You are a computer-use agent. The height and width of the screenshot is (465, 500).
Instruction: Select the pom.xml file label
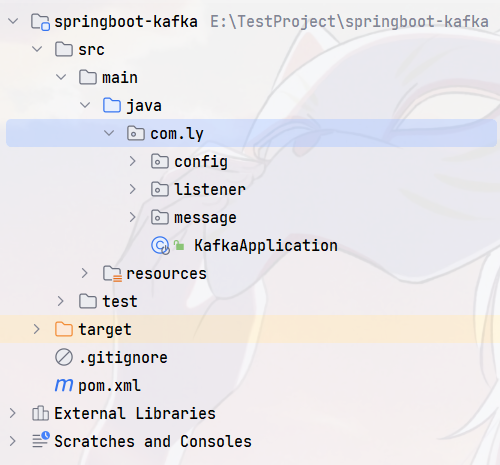coord(109,386)
